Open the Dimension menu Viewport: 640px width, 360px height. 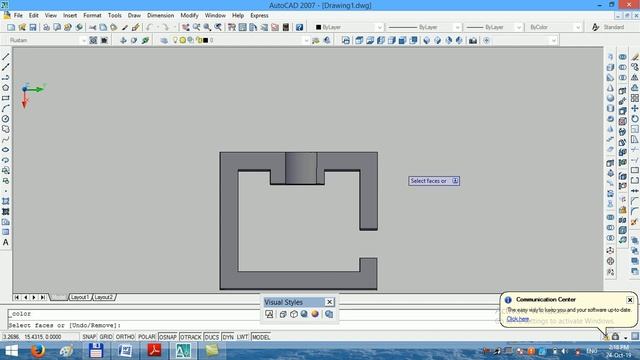tap(160, 16)
